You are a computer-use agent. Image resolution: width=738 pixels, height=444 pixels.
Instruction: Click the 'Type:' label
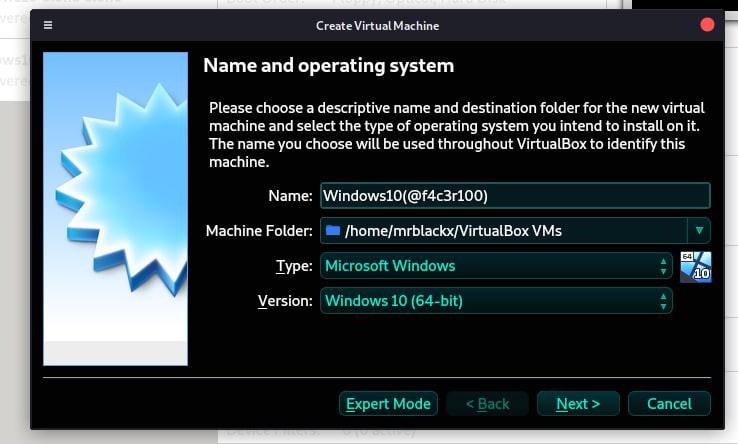(x=294, y=266)
